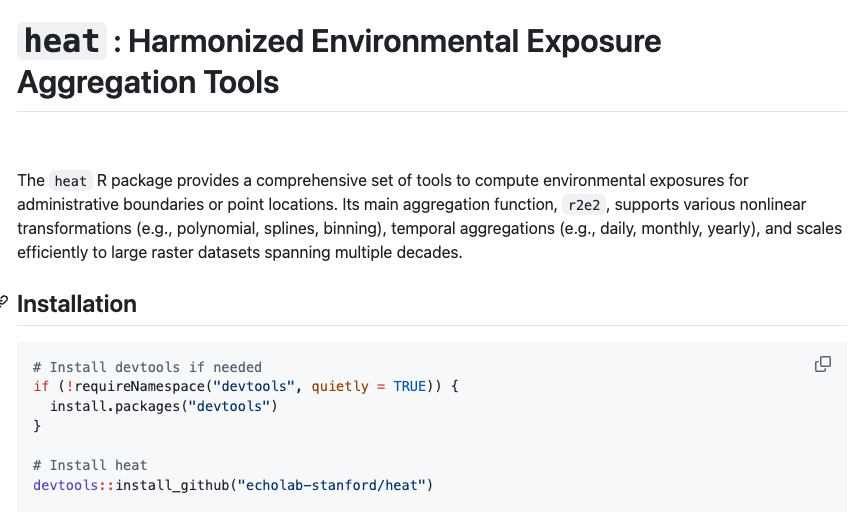The width and height of the screenshot is (863, 526).
Task: Click 'devtools::' namespace prefix in code
Action: pyautogui.click(x=74, y=485)
